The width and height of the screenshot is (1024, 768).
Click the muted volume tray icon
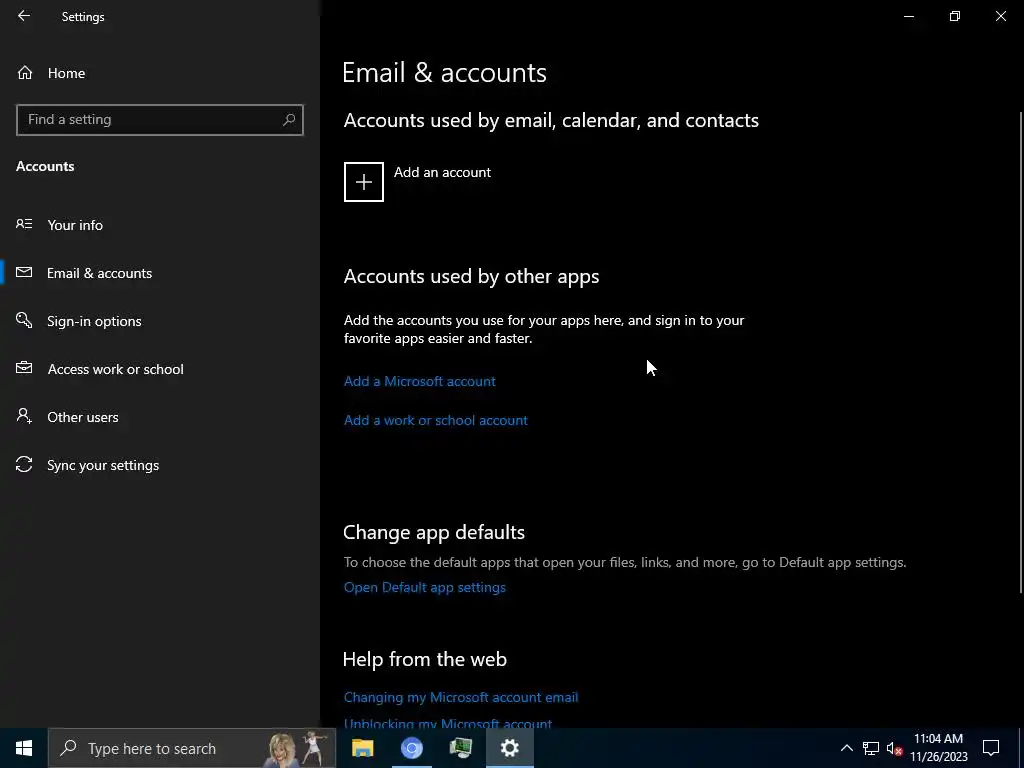tap(894, 748)
